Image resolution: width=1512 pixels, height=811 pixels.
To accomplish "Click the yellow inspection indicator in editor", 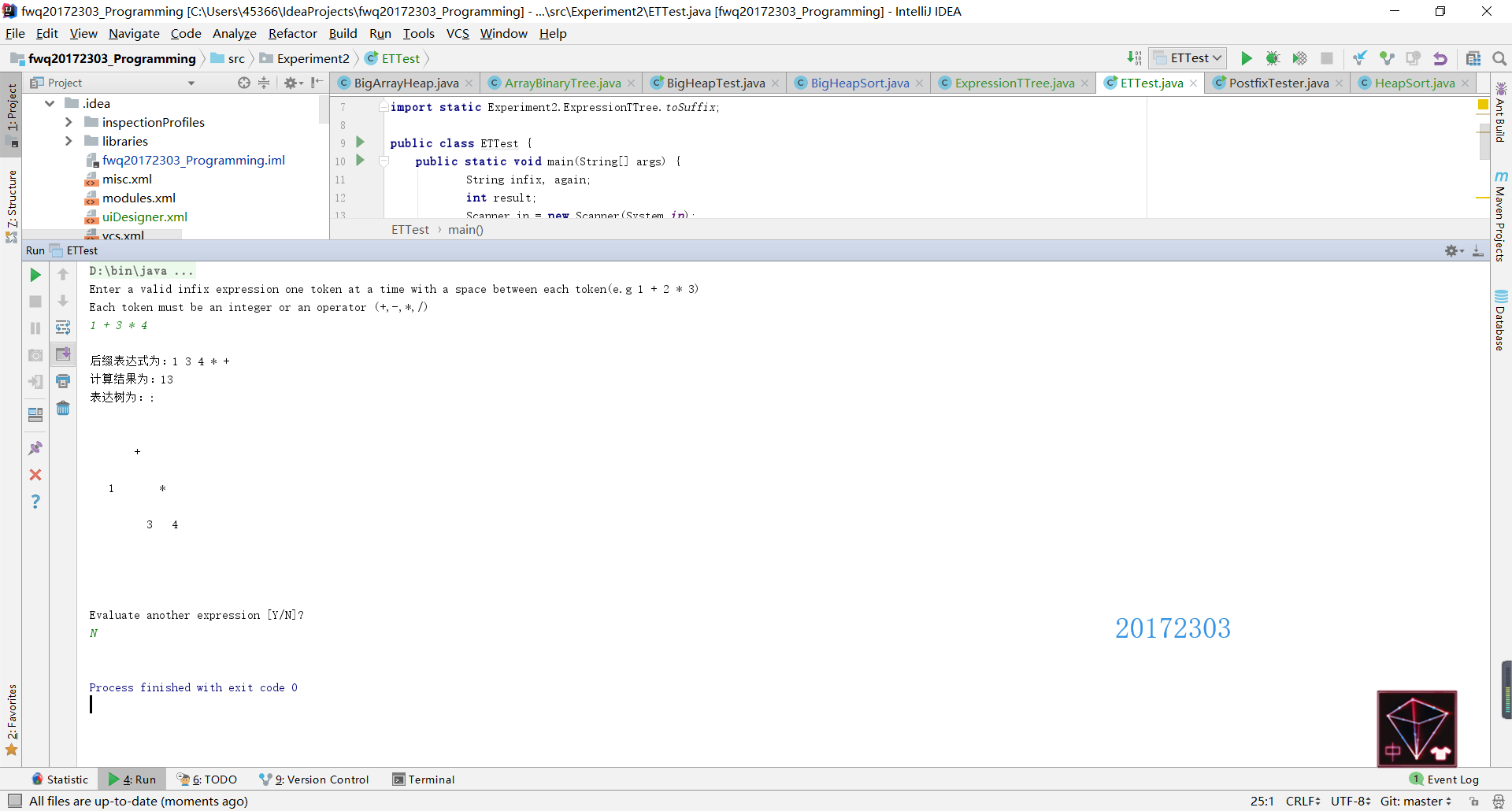I will [1483, 105].
